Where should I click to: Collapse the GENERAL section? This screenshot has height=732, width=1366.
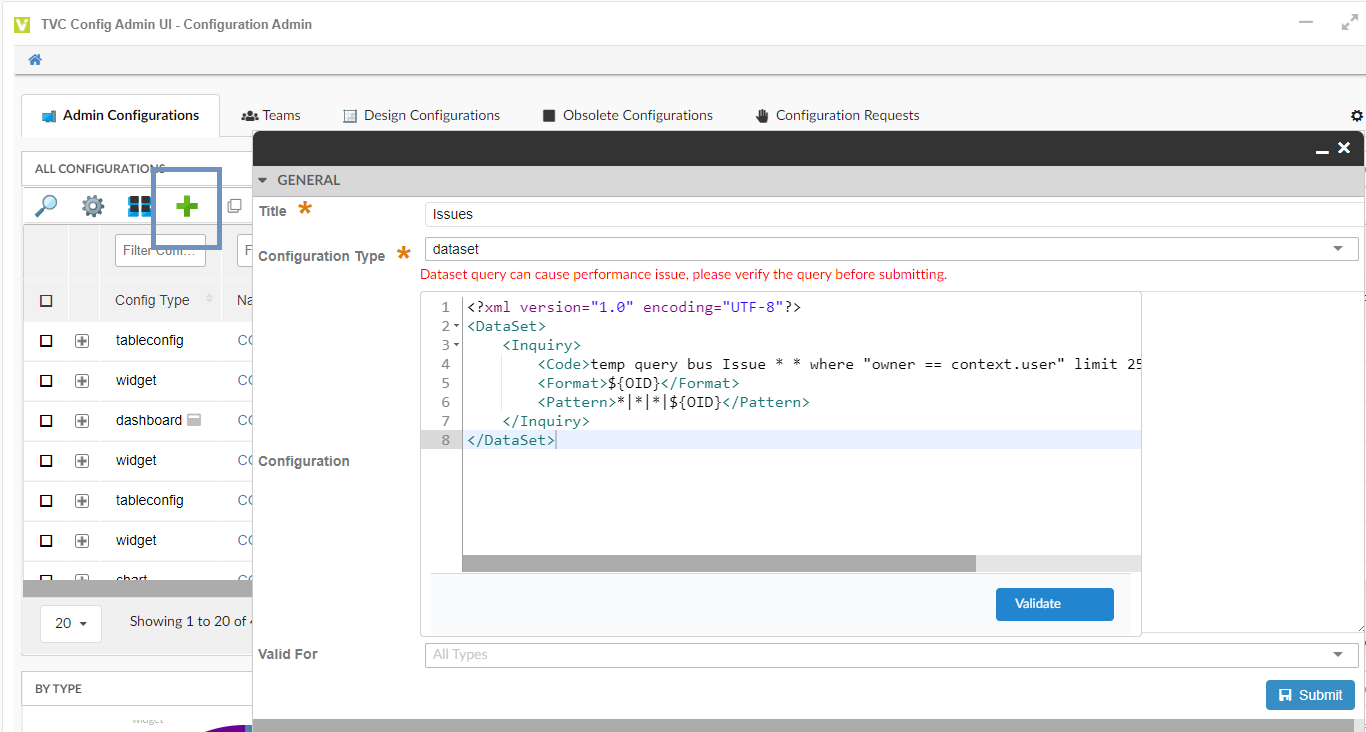tap(264, 181)
